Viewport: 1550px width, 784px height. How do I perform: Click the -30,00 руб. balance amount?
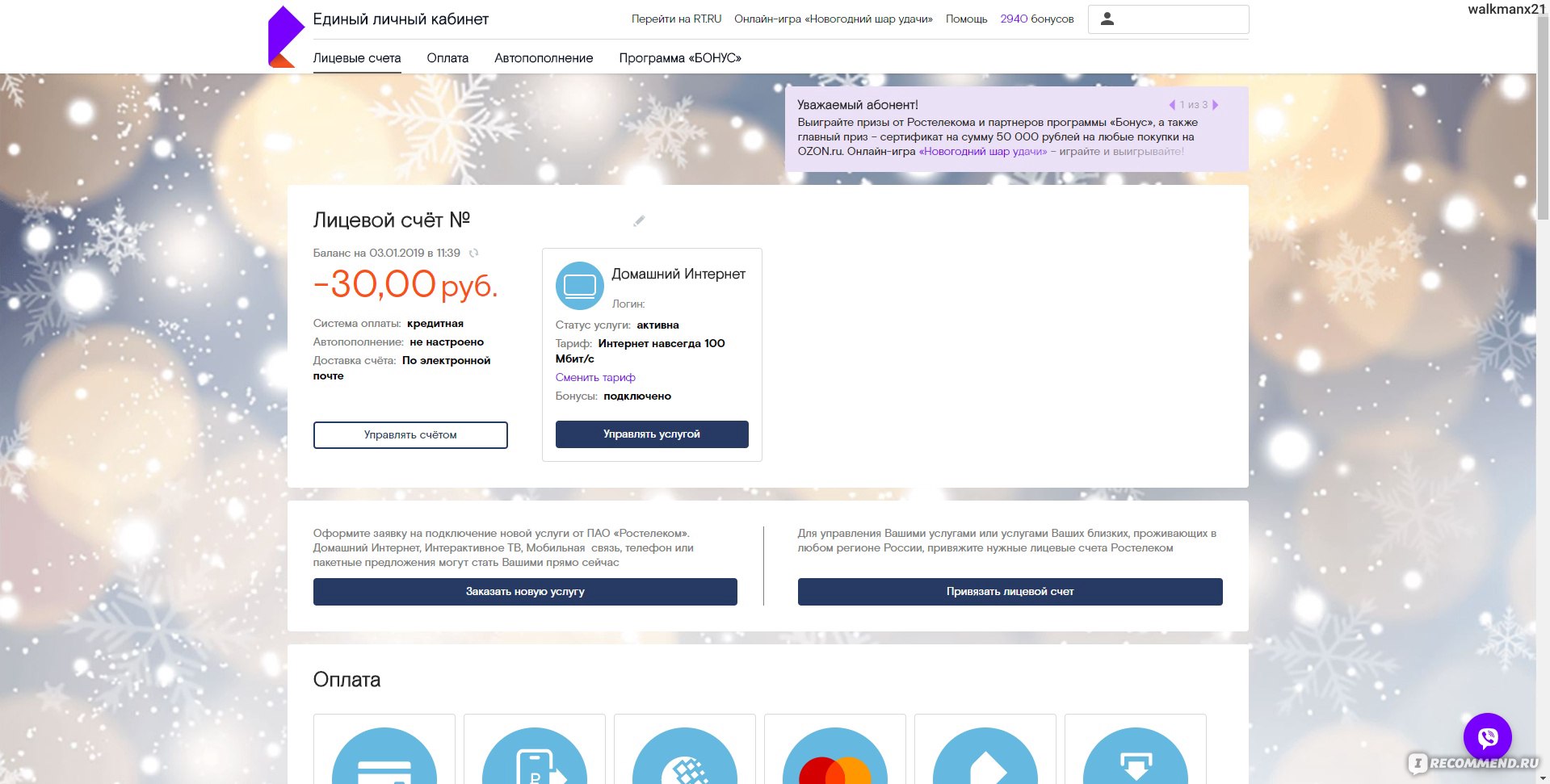[x=405, y=285]
